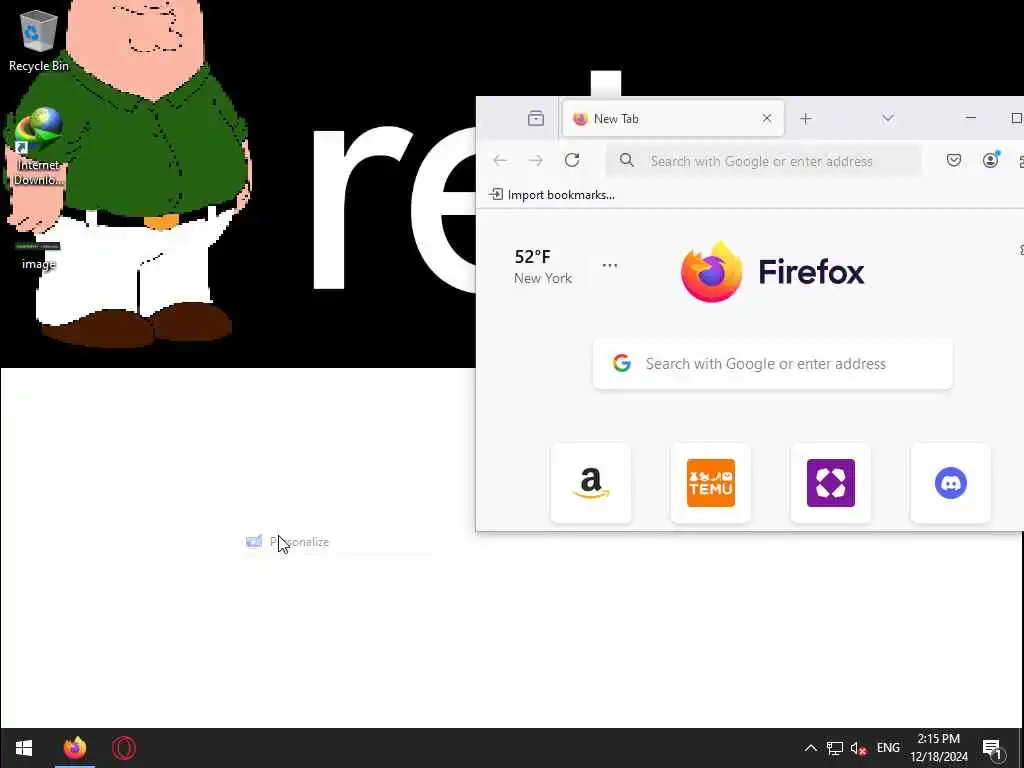Image resolution: width=1024 pixels, height=768 pixels.
Task: Minimize the Firefox window
Action: coord(970,118)
